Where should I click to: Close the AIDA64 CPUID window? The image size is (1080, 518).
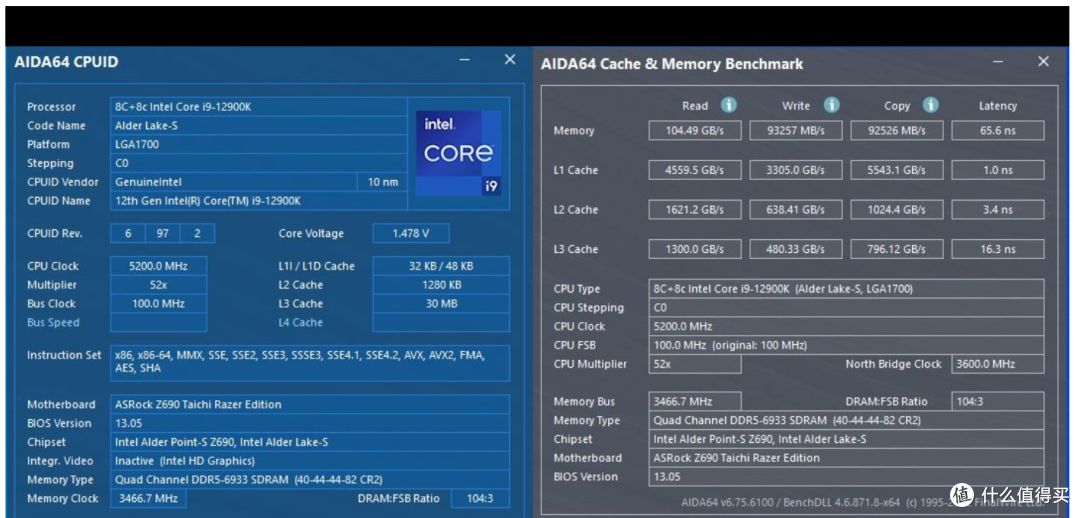510,60
